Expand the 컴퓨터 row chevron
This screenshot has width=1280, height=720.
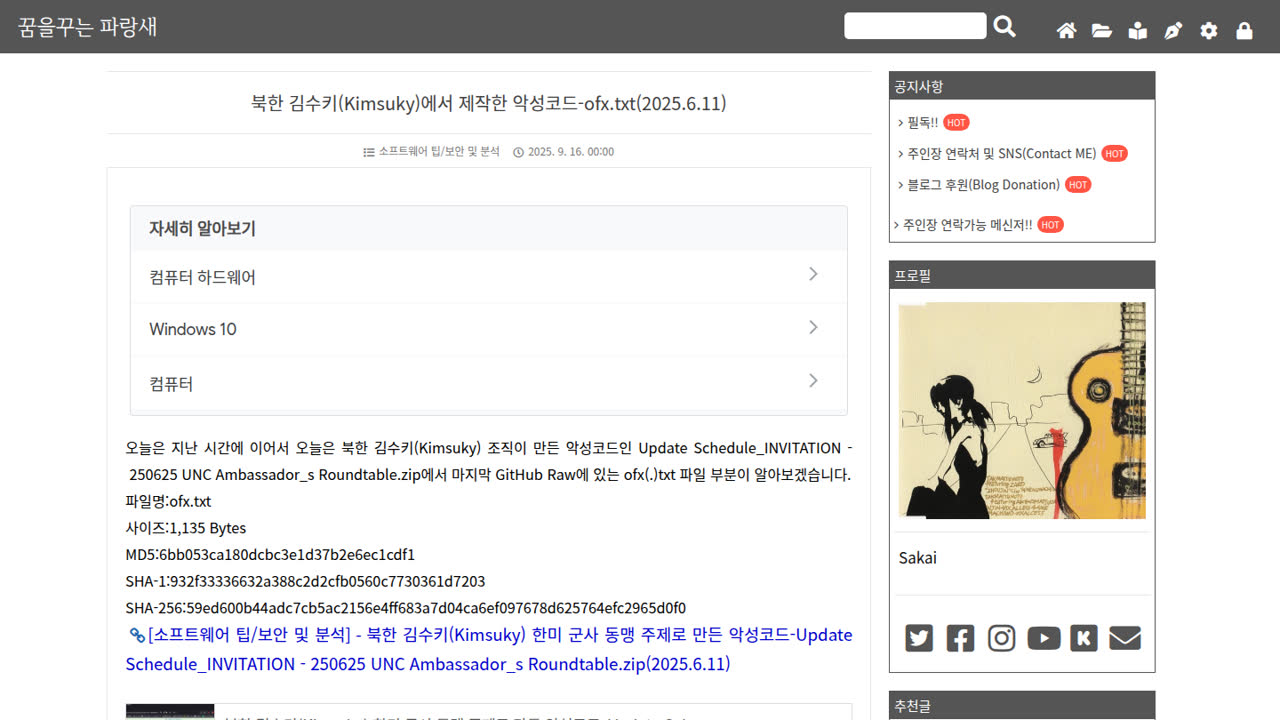(813, 381)
